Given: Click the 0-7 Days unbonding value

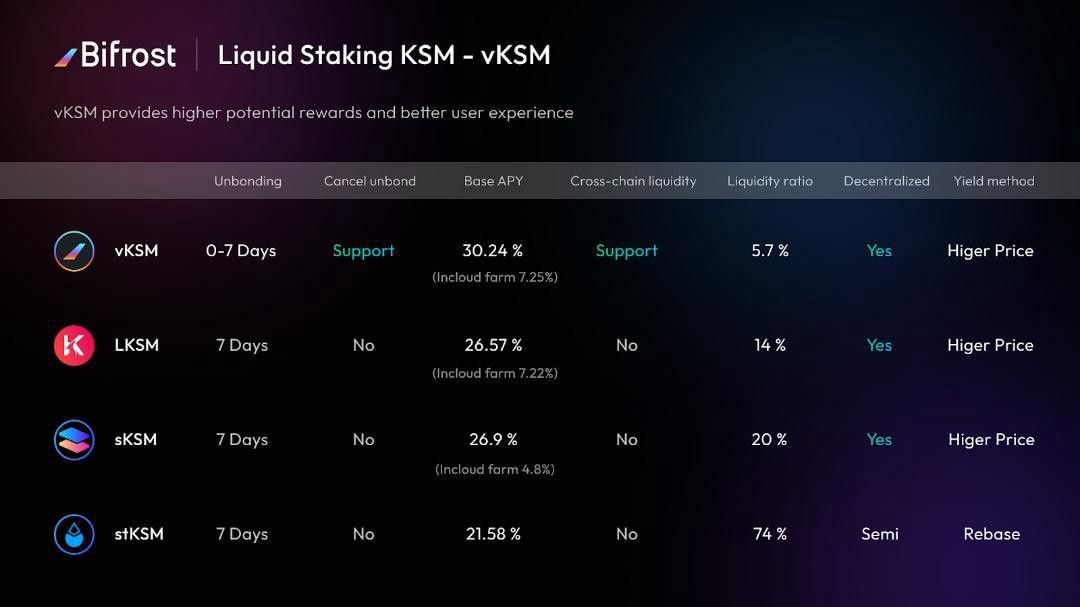Looking at the screenshot, I should coord(241,251).
